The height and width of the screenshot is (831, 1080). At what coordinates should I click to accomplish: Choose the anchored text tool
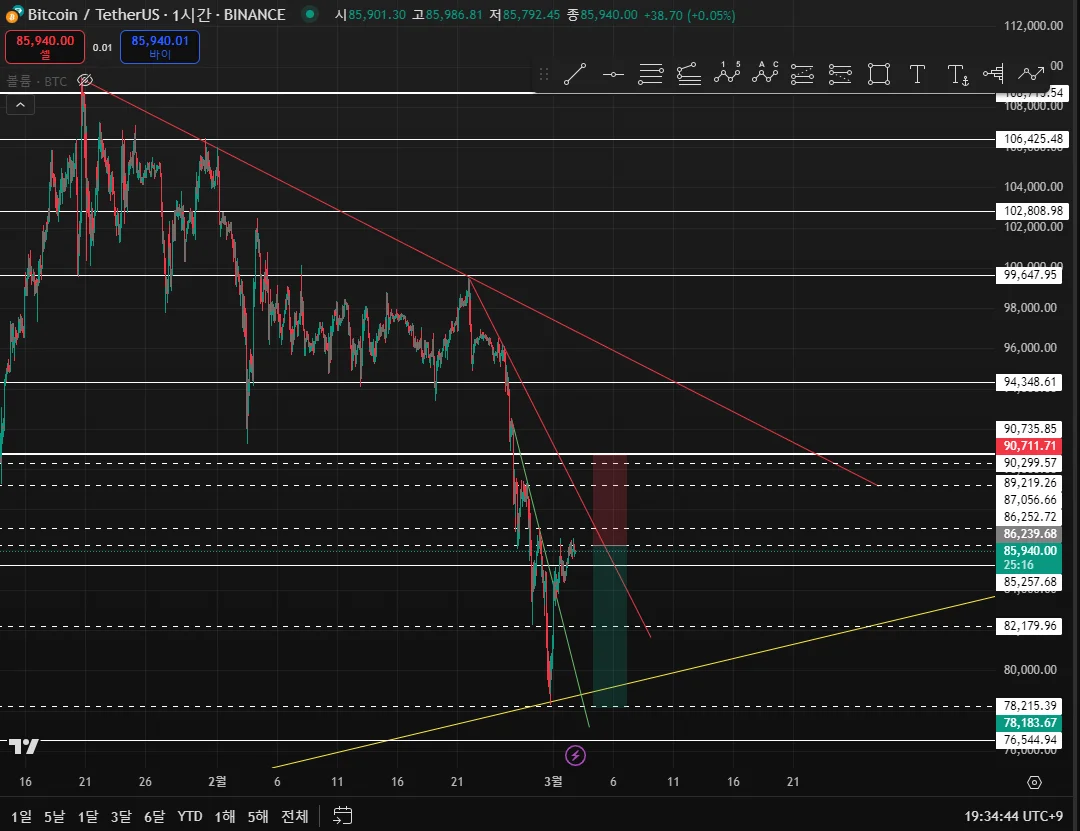point(957,74)
